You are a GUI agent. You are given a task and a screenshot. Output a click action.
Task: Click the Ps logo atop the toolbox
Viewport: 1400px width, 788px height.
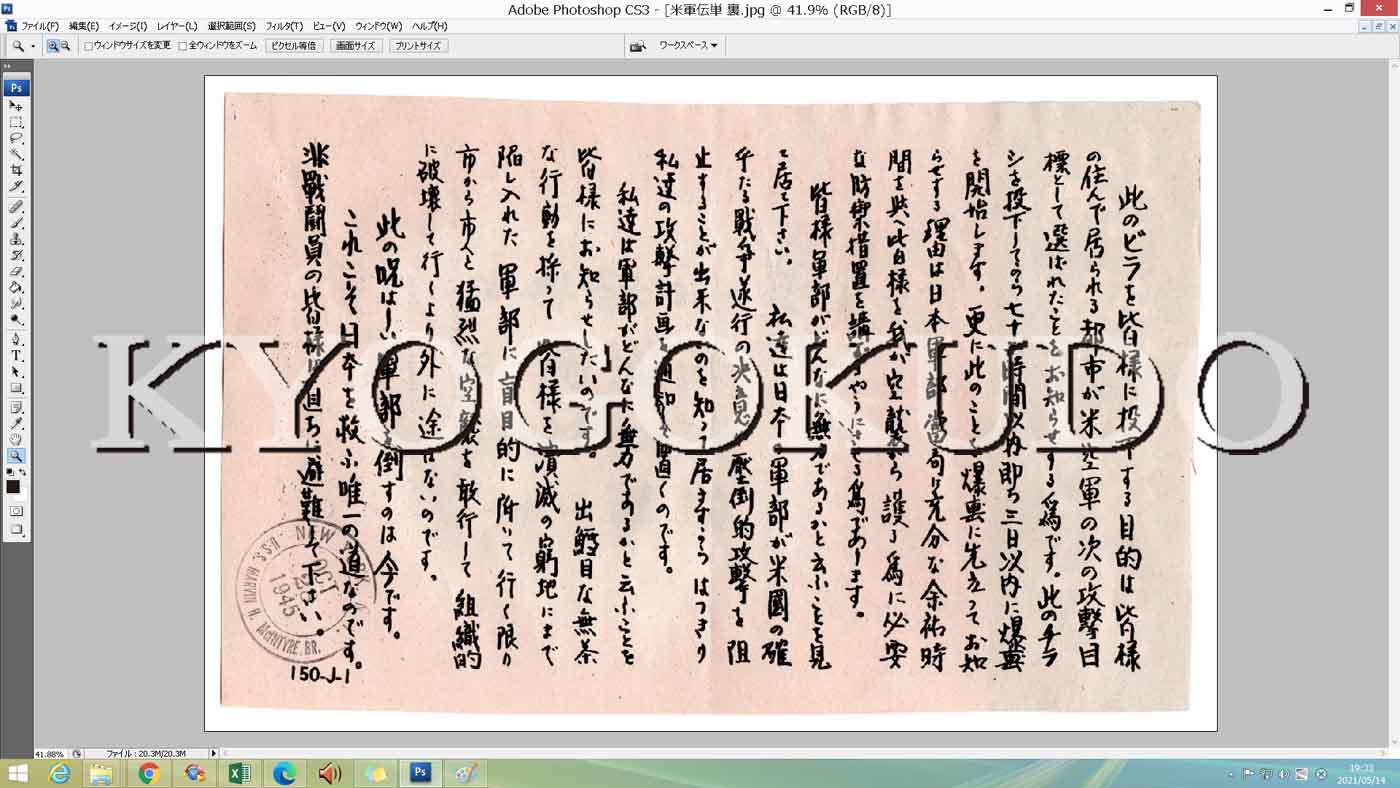tap(16, 88)
